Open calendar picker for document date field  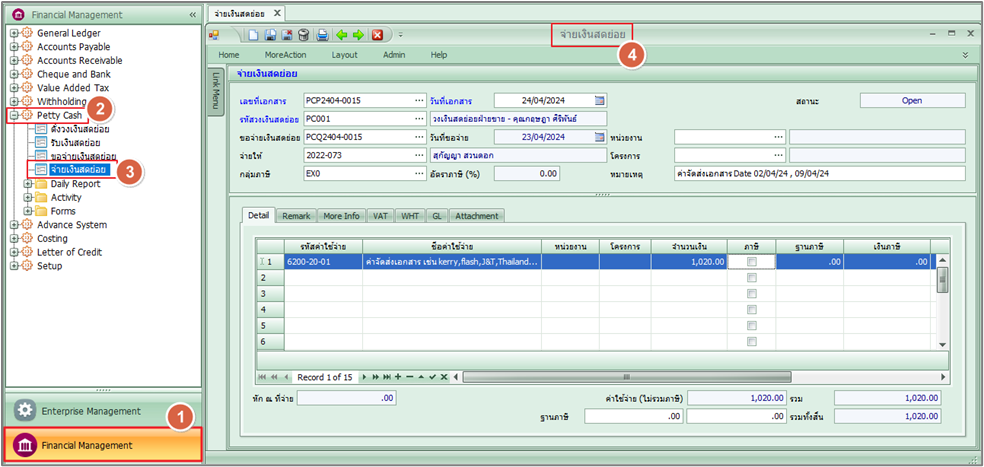(x=599, y=101)
